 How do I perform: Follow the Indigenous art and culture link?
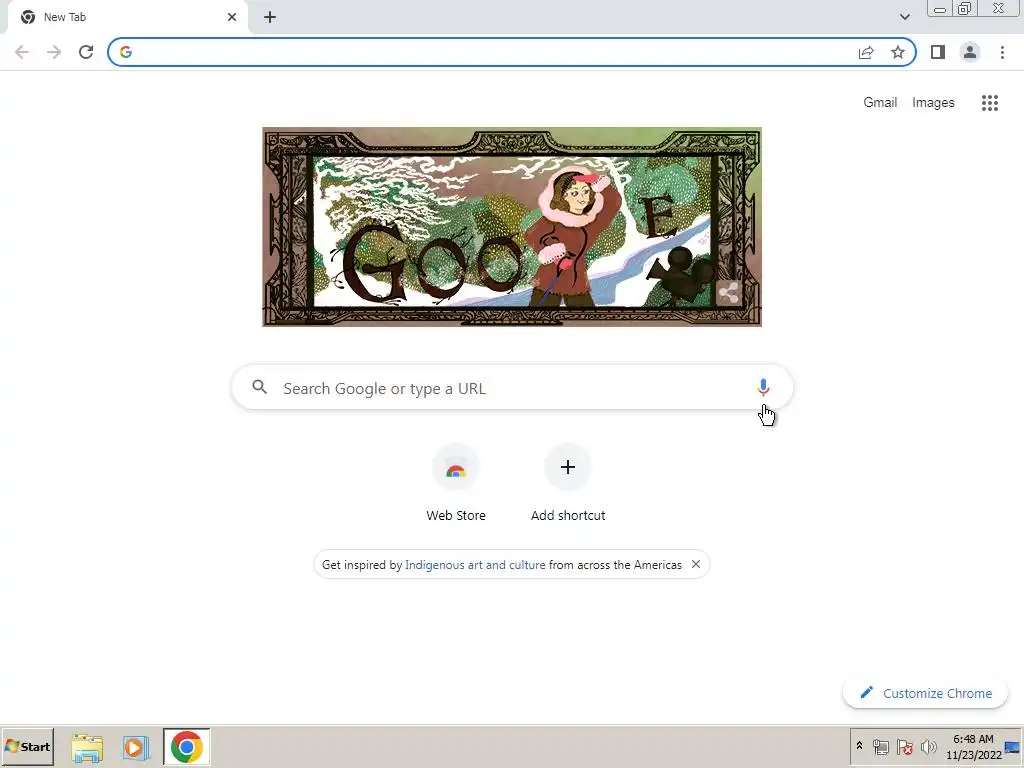click(x=475, y=565)
